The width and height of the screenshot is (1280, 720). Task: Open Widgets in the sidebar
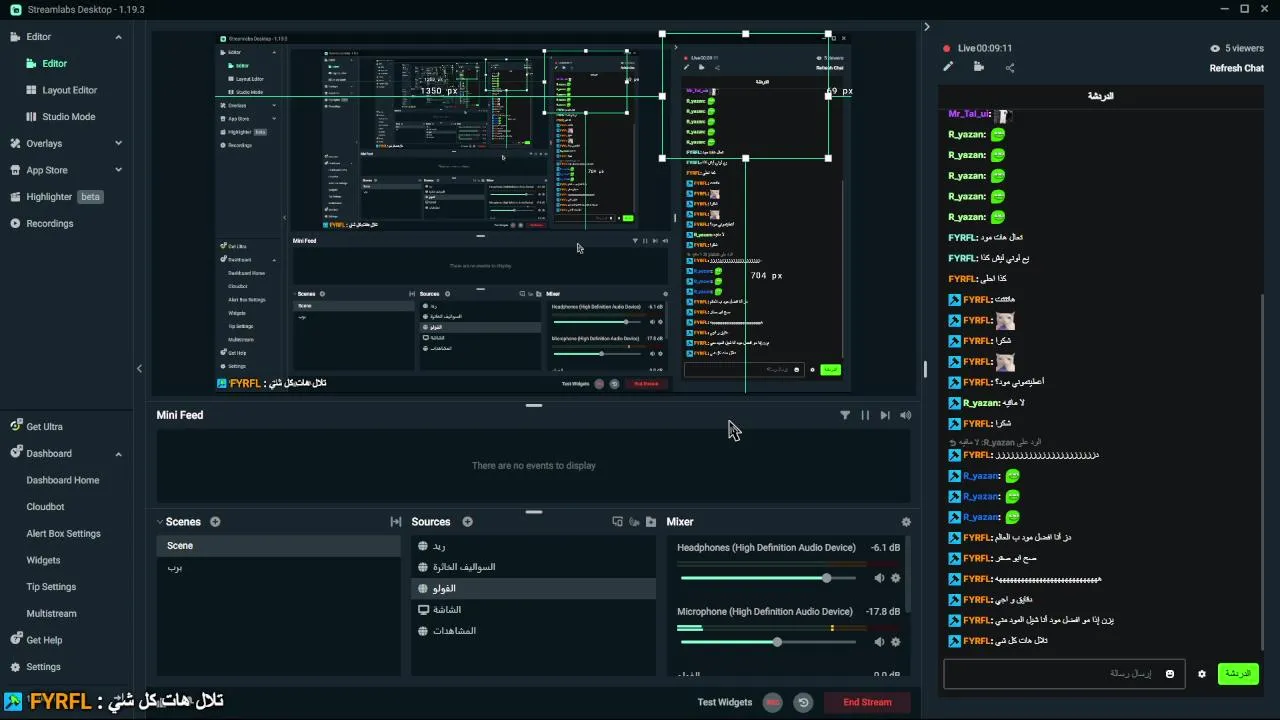pos(43,560)
